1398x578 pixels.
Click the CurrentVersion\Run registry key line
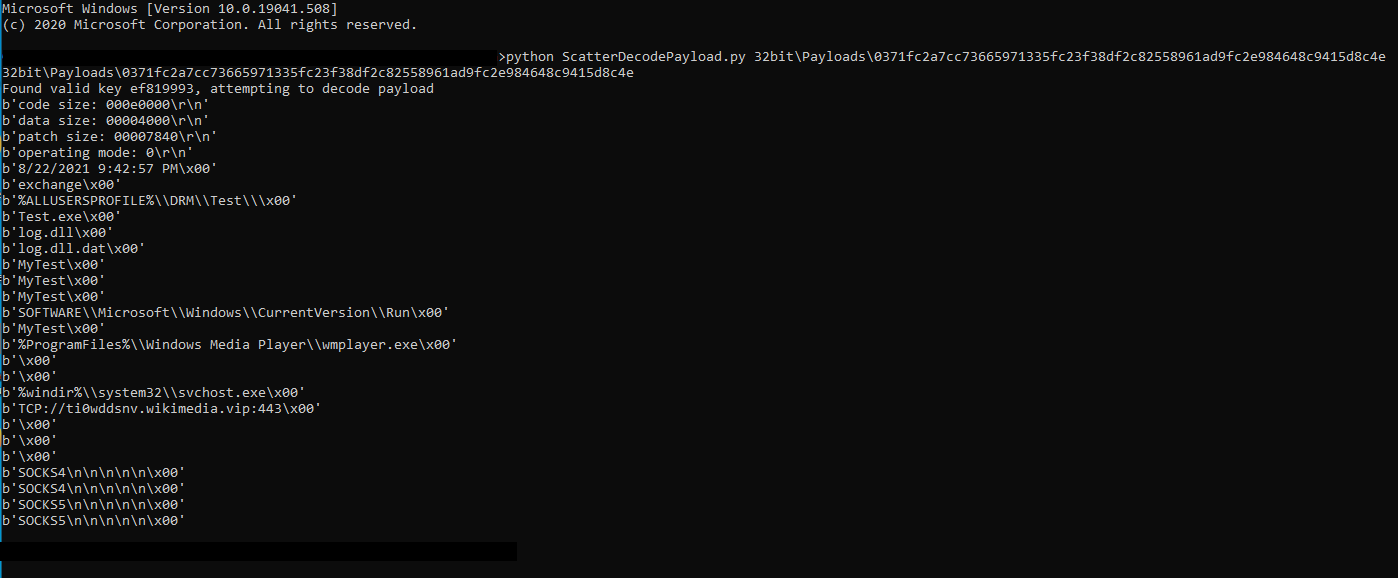[x=225, y=313]
